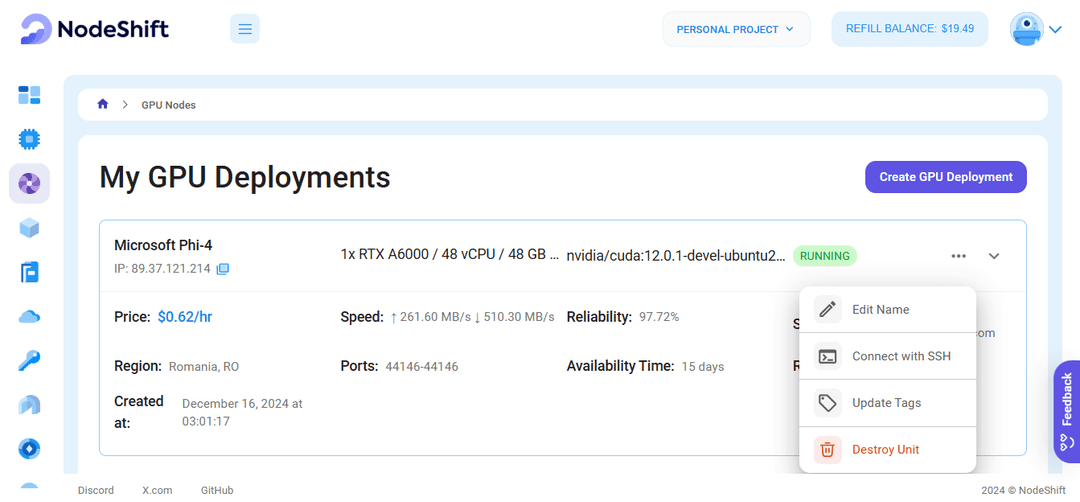This screenshot has height=502, width=1080.
Task: Select the GPU Nodes sidebar icon
Action: pyautogui.click(x=29, y=183)
